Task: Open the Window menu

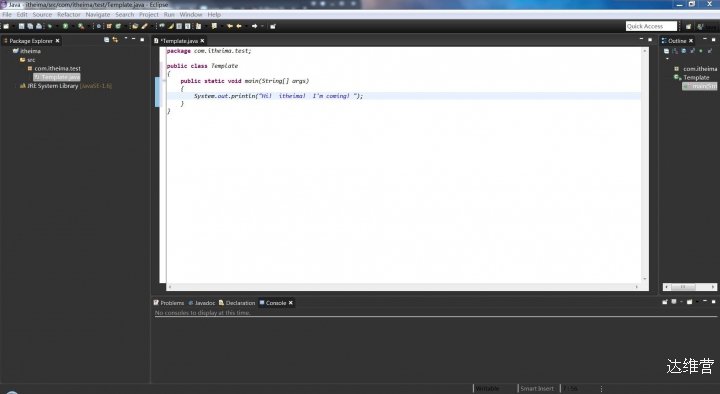Action: click(191, 15)
